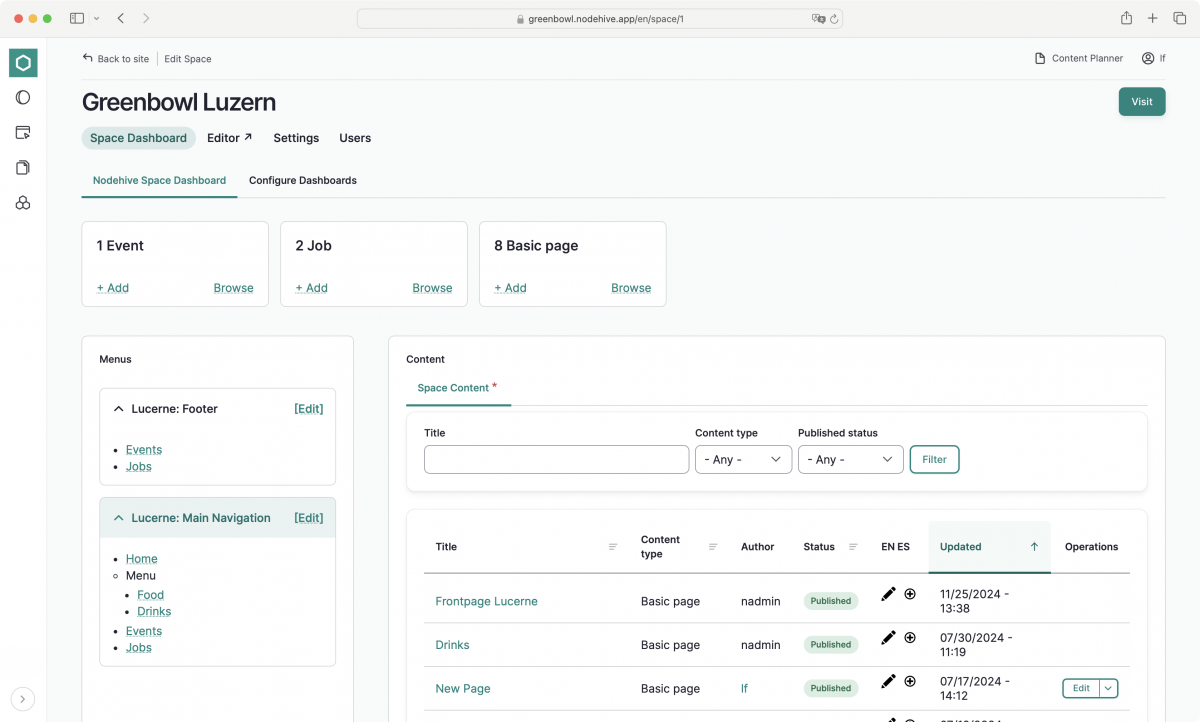
Task: Open the Events link in Main Navigation
Action: 144,632
